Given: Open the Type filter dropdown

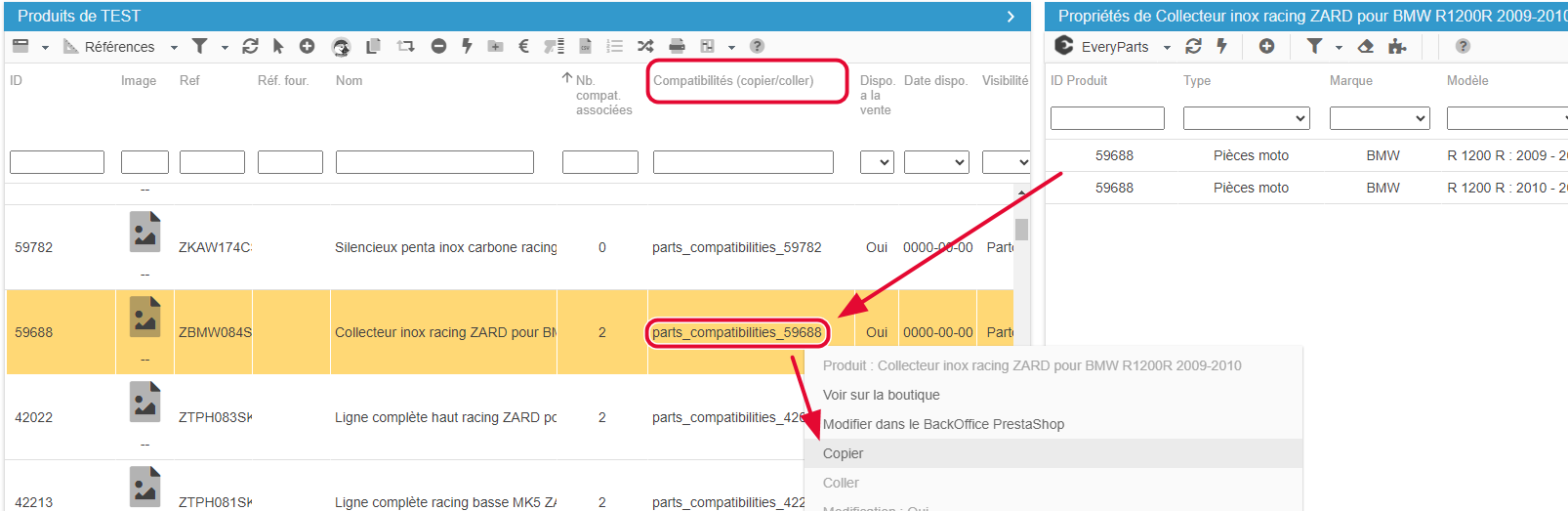Looking at the screenshot, I should click(x=1246, y=118).
